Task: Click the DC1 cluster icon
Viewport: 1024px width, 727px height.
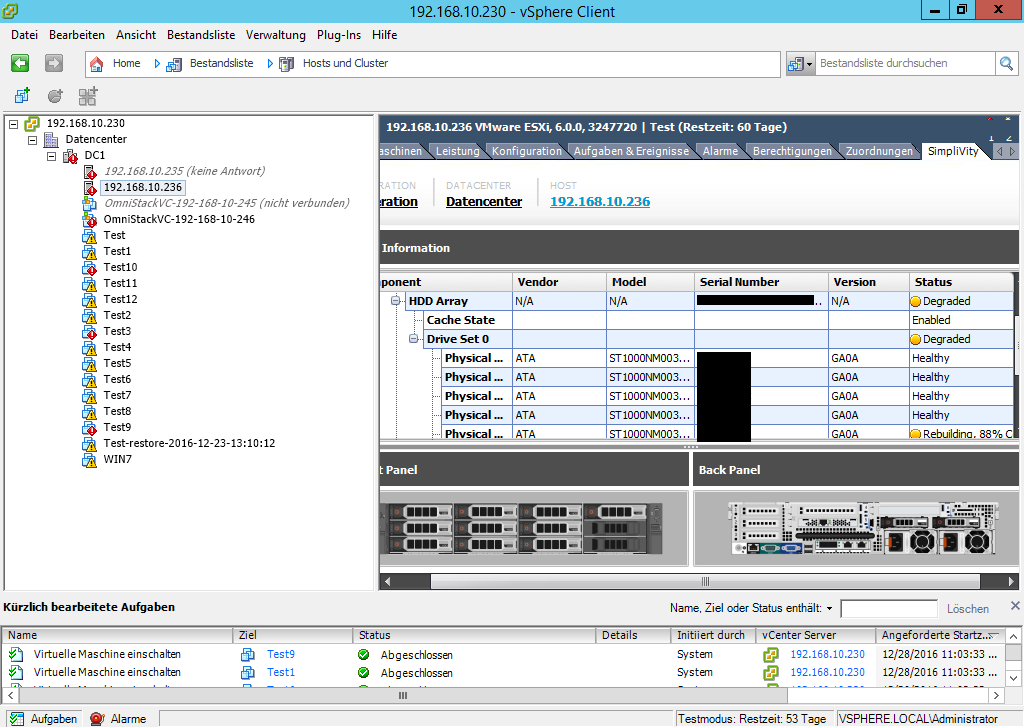Action: coord(70,155)
